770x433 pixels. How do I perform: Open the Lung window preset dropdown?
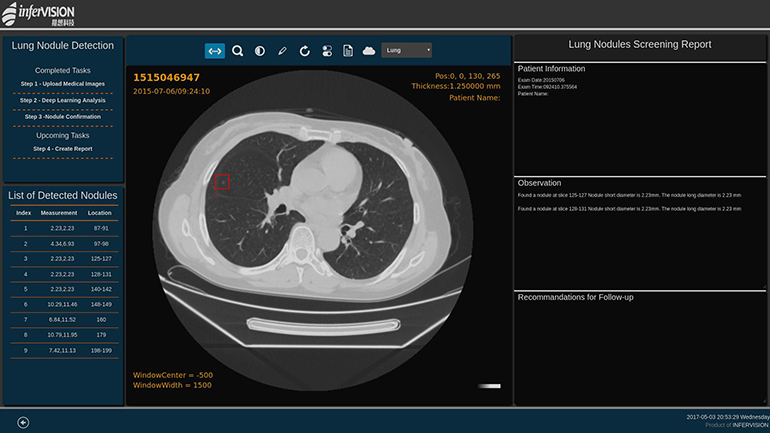click(x=407, y=50)
